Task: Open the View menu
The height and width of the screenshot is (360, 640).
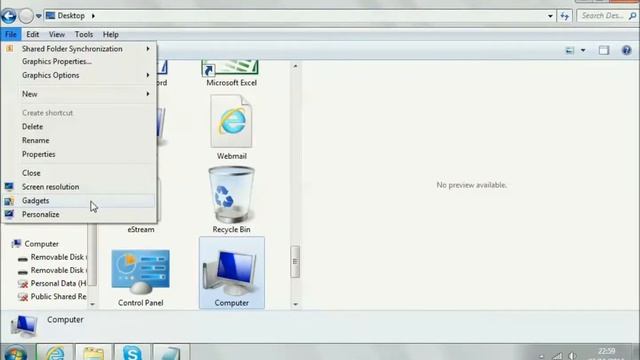Action: pyautogui.click(x=57, y=34)
